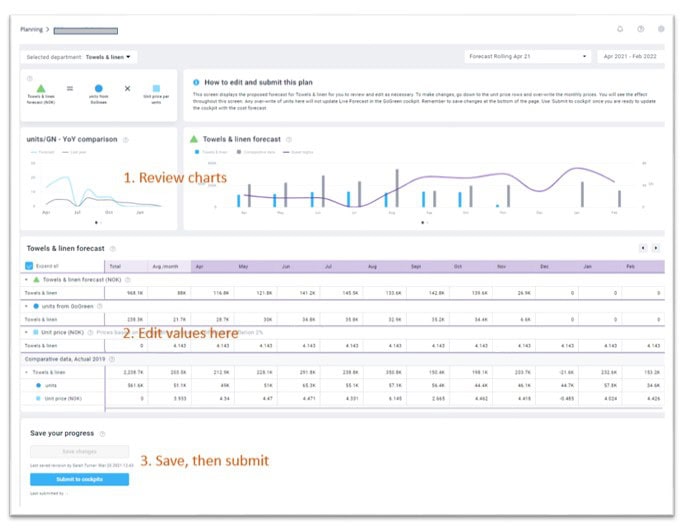
Task: Open settings gear icon in top bar
Action: point(660,29)
